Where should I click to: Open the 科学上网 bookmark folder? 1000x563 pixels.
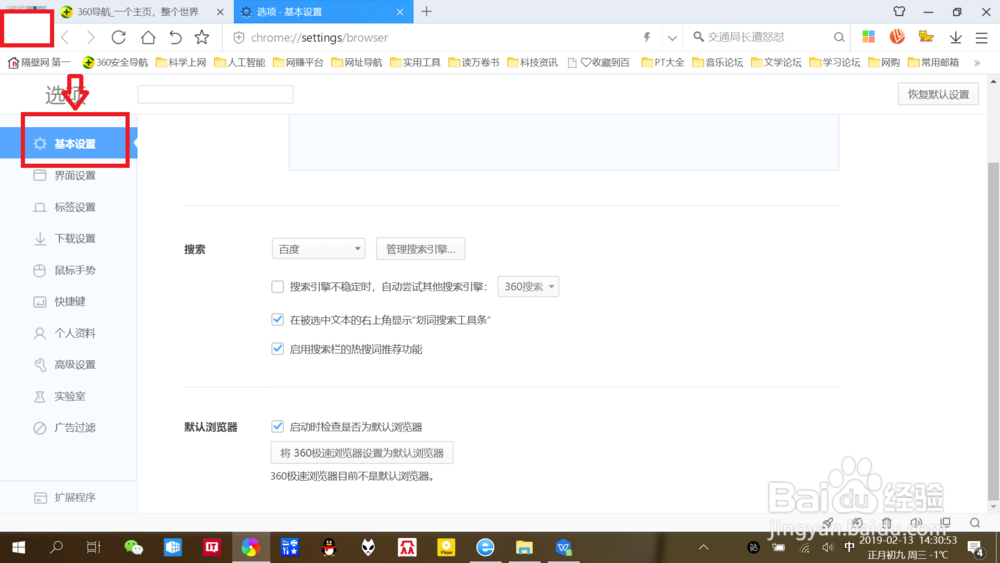point(181,62)
